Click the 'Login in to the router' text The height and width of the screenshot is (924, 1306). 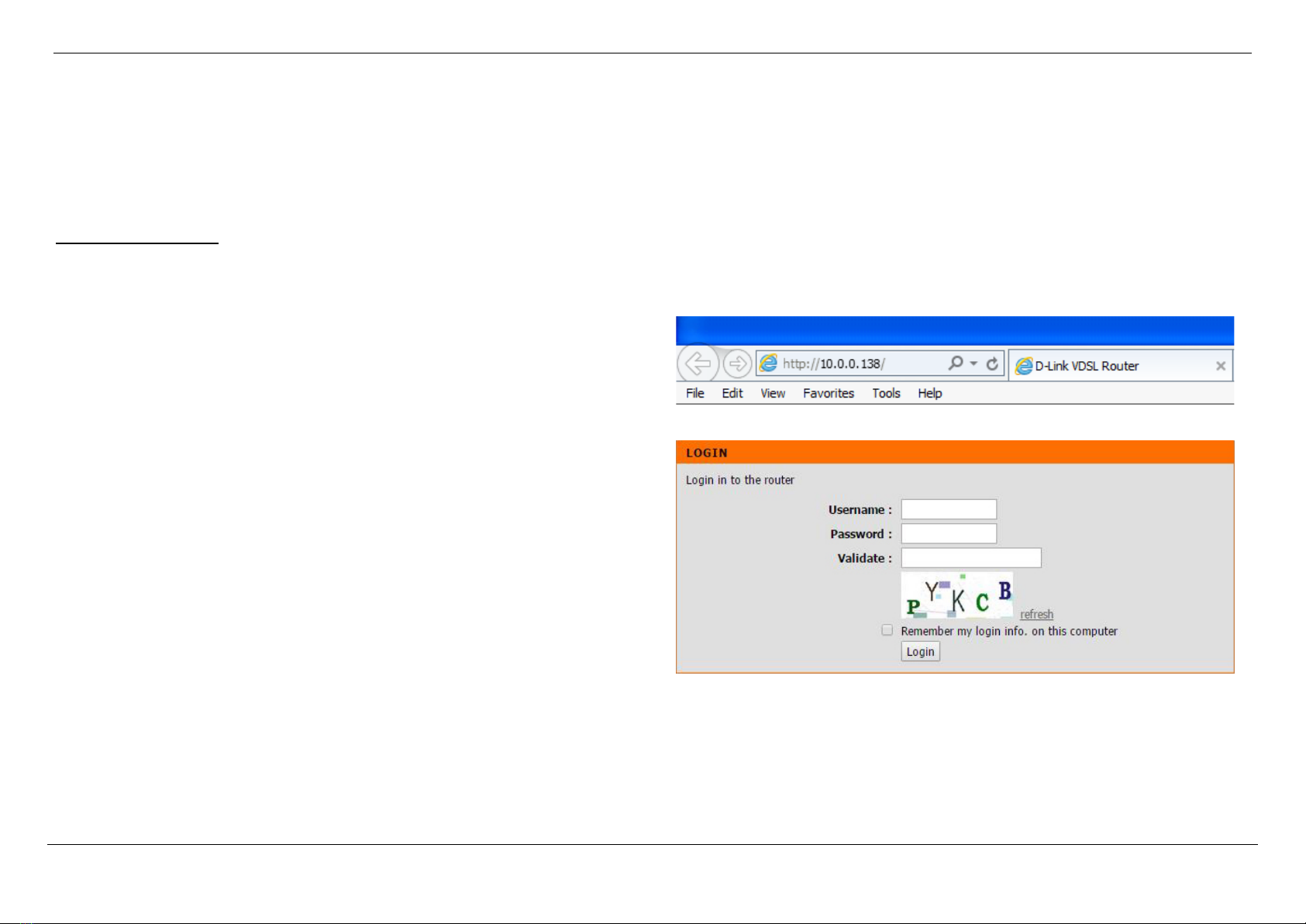tap(740, 480)
